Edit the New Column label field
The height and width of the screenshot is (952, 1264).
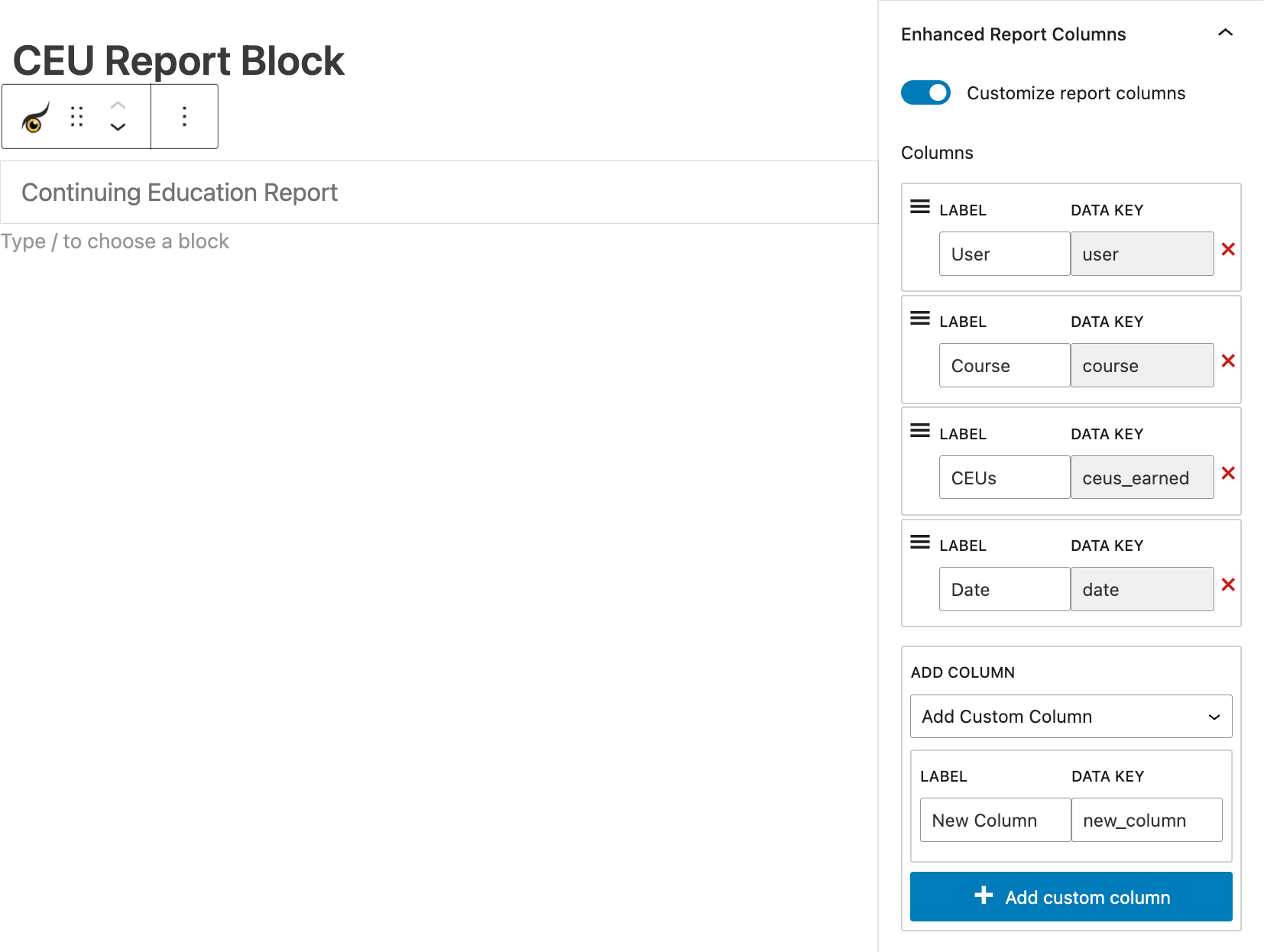tap(994, 820)
